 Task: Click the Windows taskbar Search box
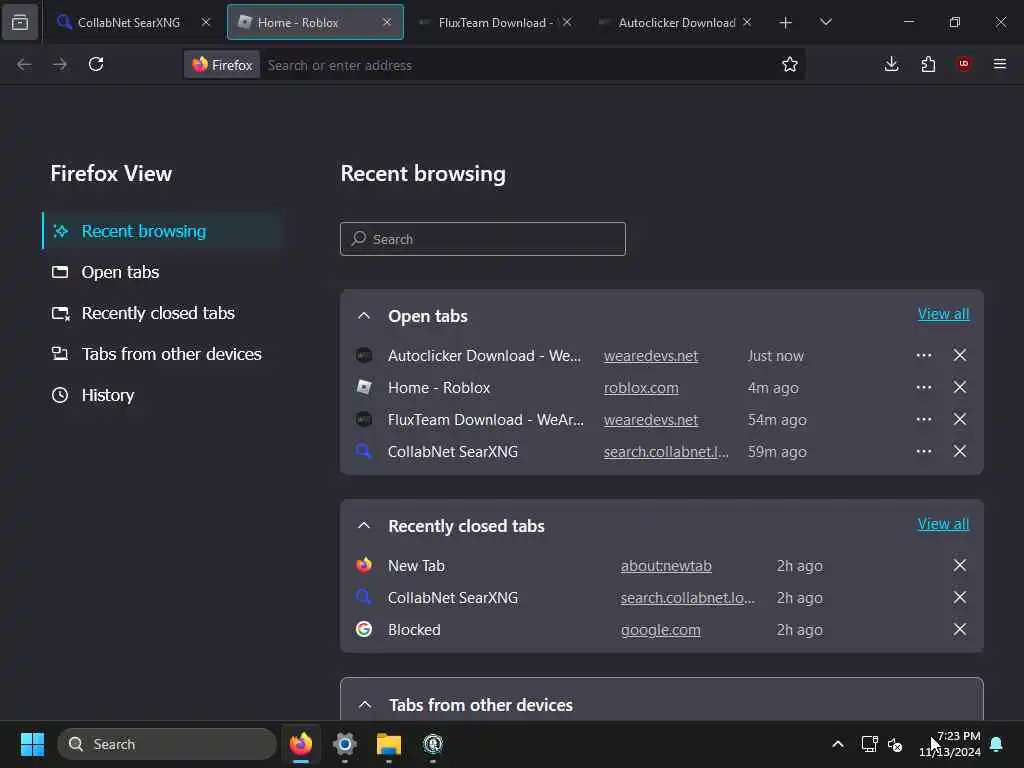(167, 744)
